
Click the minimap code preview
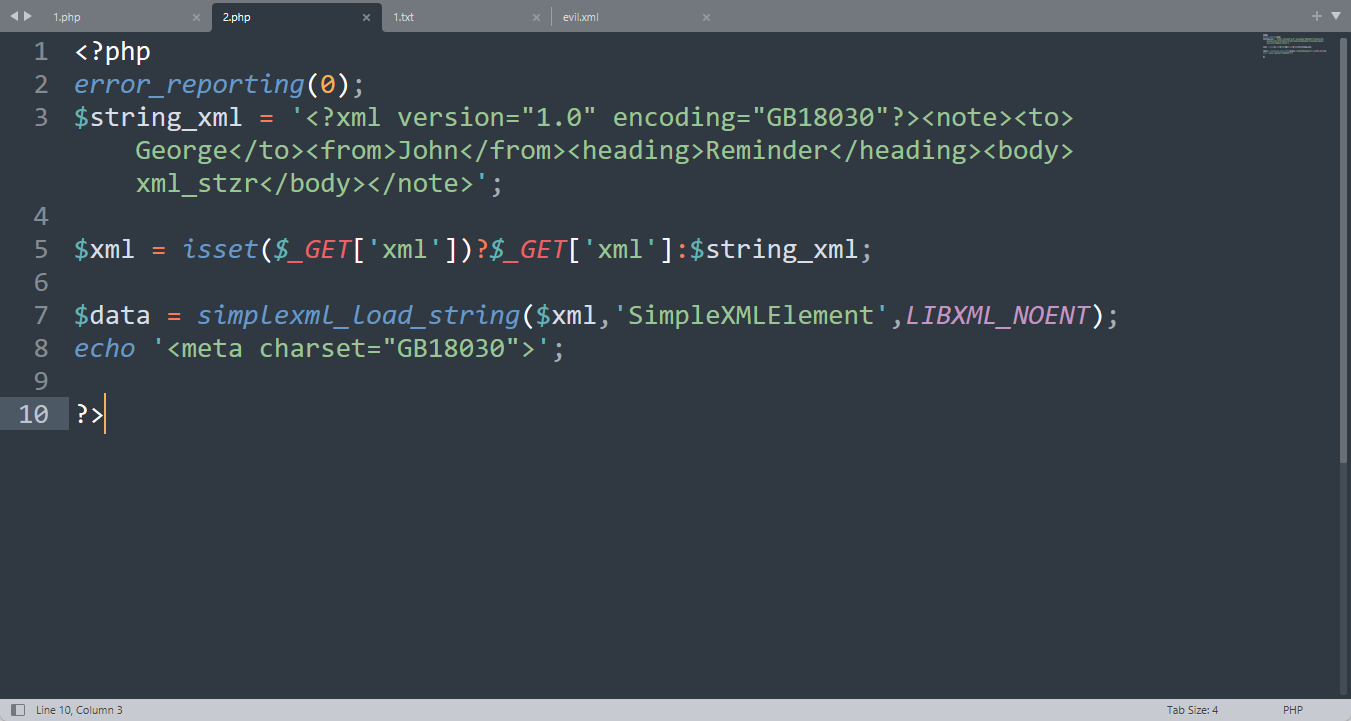pos(1295,46)
